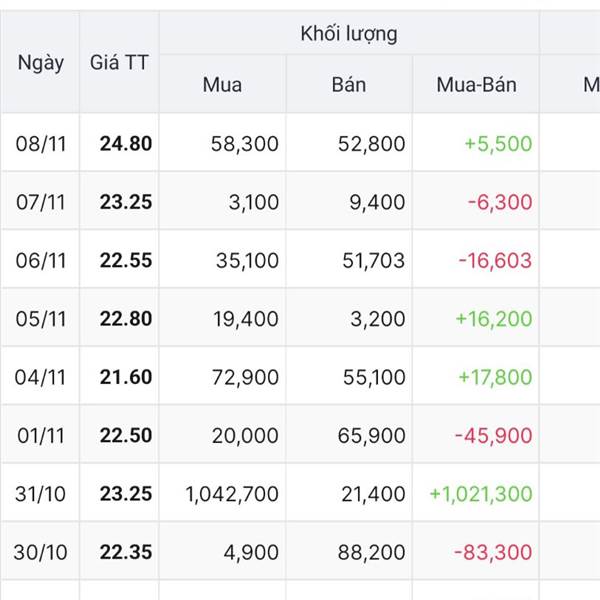Click the Mua-Bán column header

click(x=476, y=85)
